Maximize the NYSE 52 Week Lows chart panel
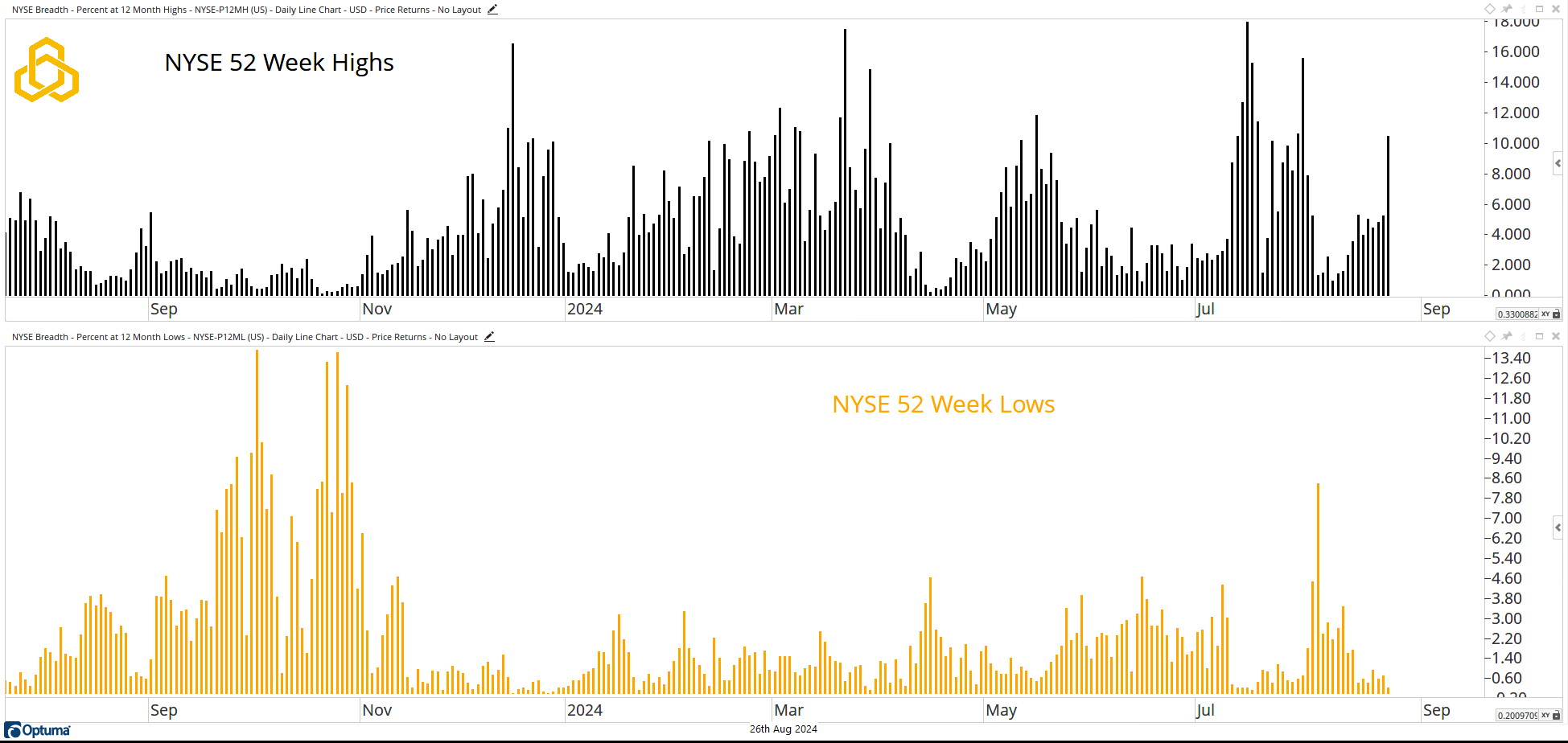This screenshot has height=743, width=1568. [x=1540, y=336]
